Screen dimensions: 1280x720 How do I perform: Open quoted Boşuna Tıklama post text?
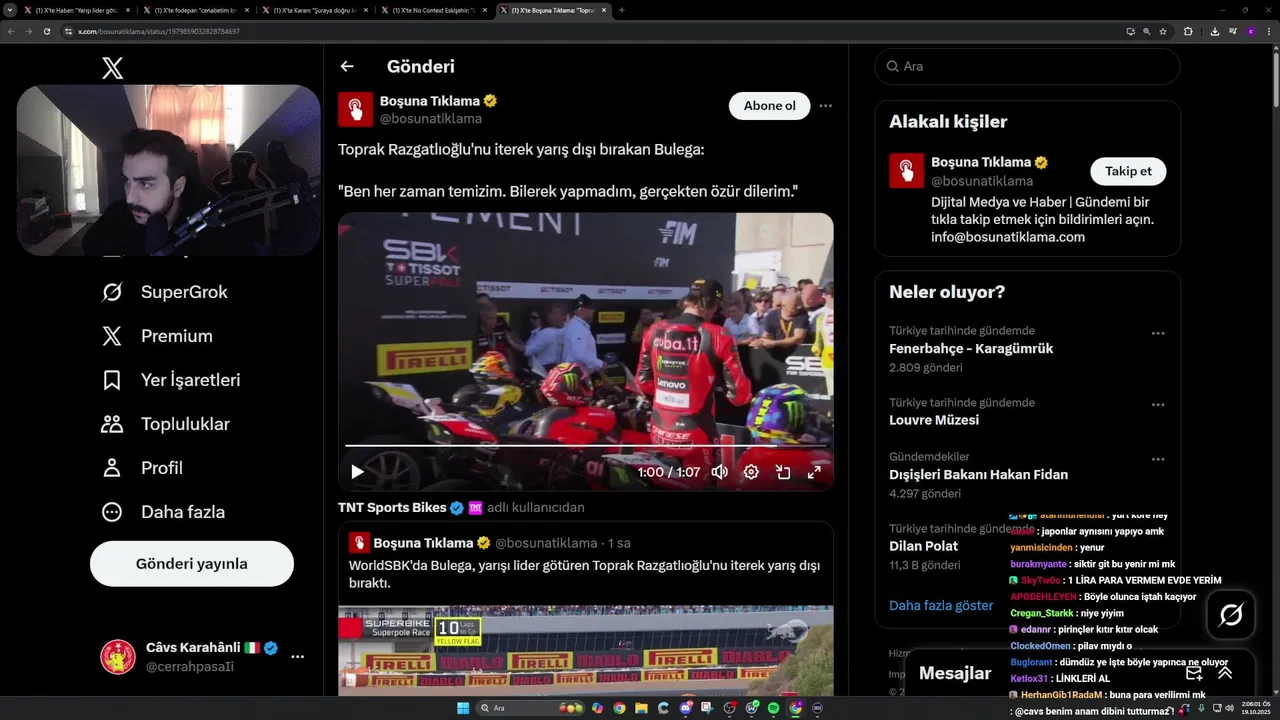tap(585, 574)
